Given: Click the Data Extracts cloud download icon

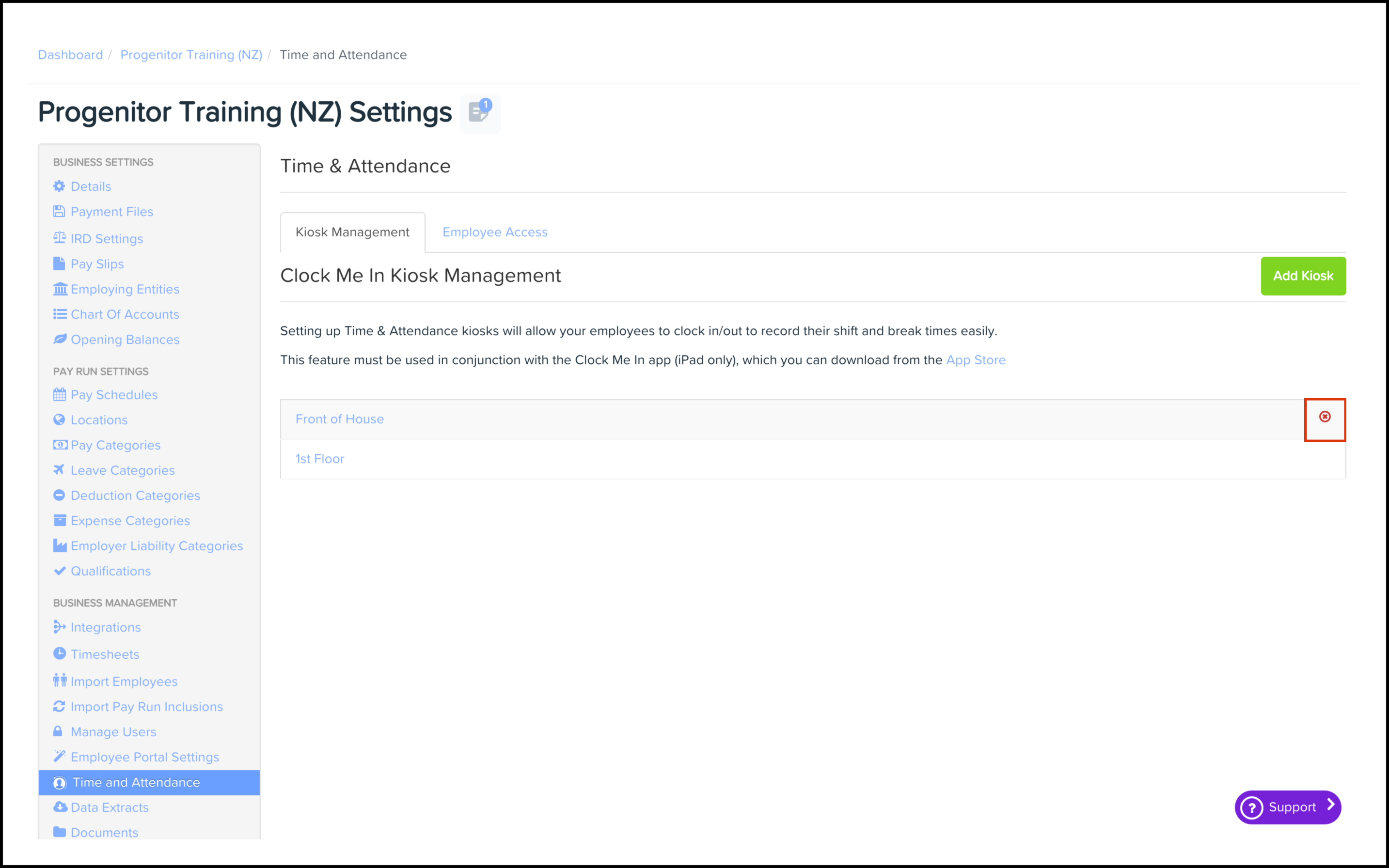Looking at the screenshot, I should [60, 807].
